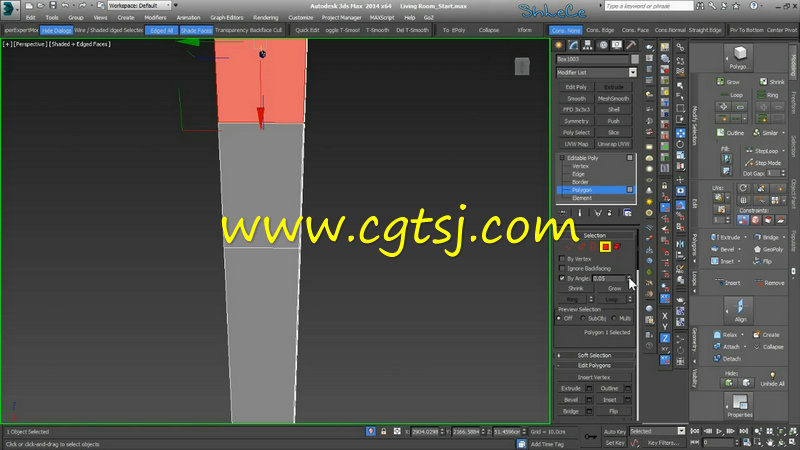
Task: Open the Rendering menu
Action: (x=266, y=17)
